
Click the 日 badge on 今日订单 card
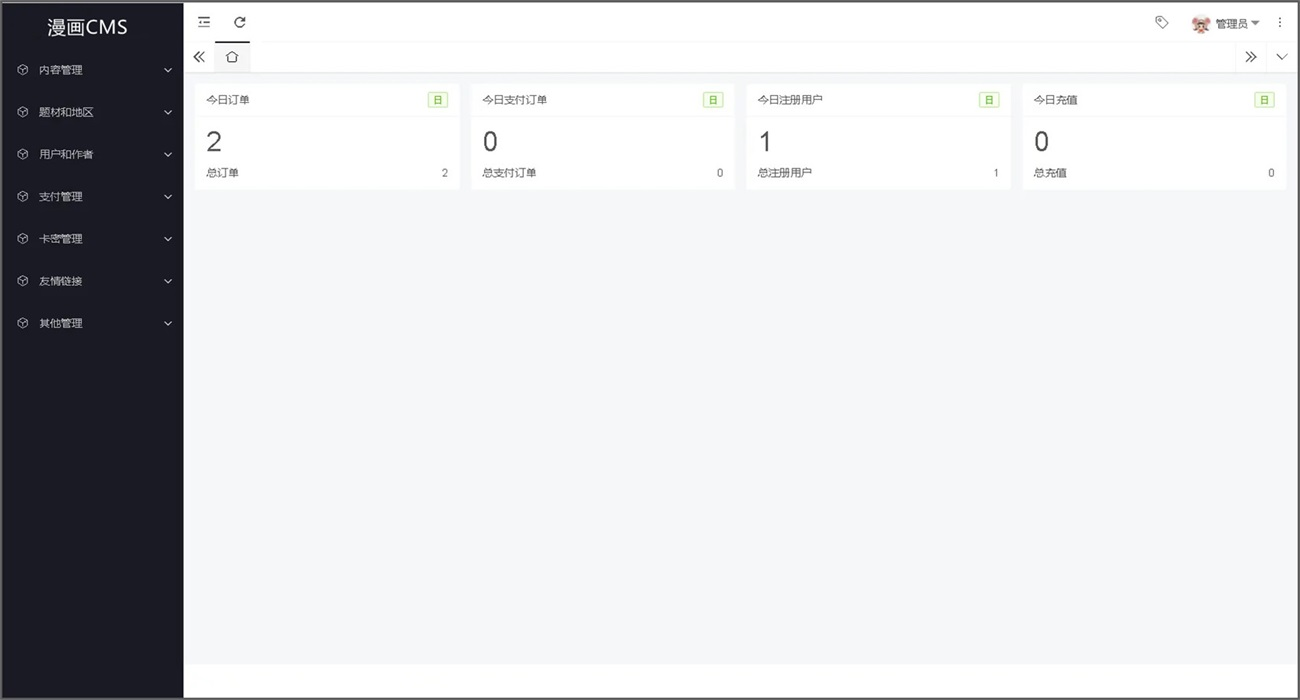[x=438, y=100]
